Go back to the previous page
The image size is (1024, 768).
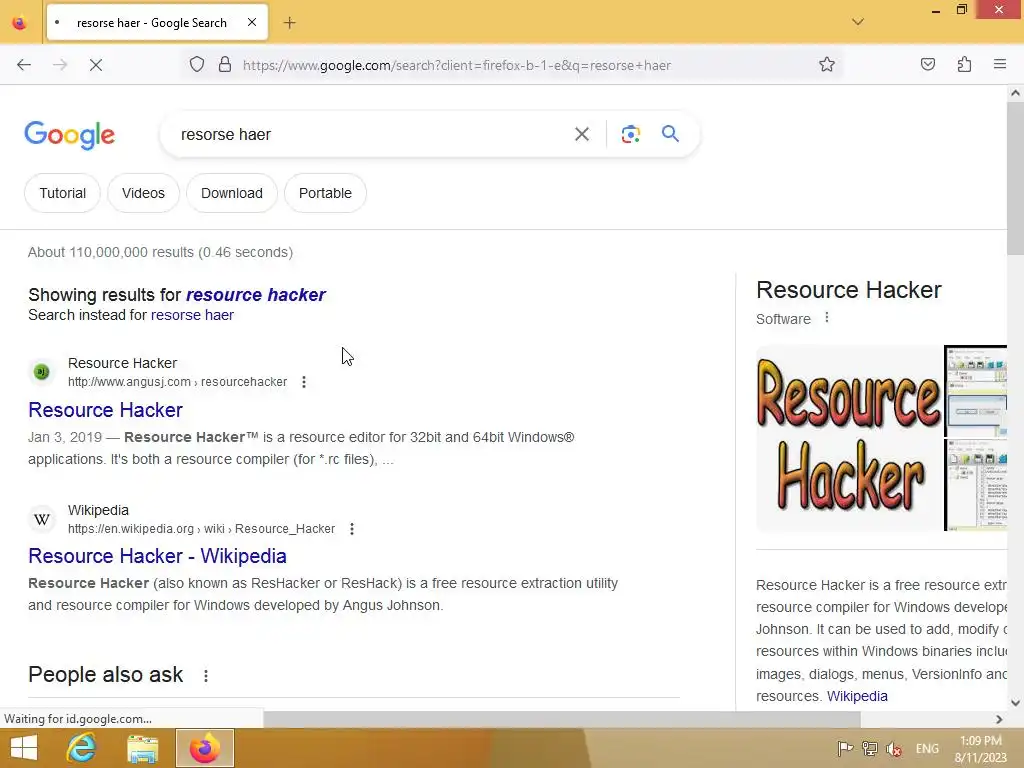click(24, 65)
